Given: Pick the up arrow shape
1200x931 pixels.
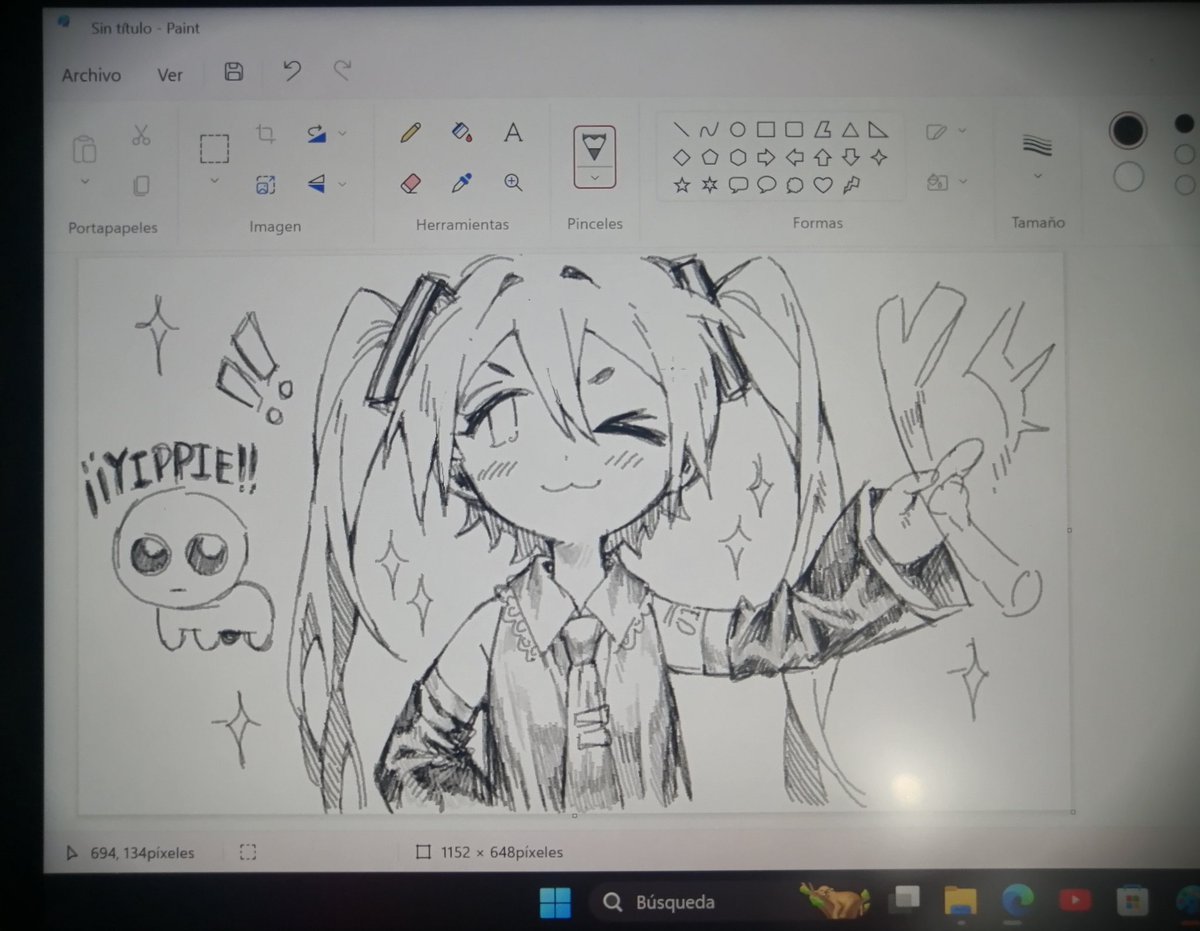Looking at the screenshot, I should [x=823, y=158].
